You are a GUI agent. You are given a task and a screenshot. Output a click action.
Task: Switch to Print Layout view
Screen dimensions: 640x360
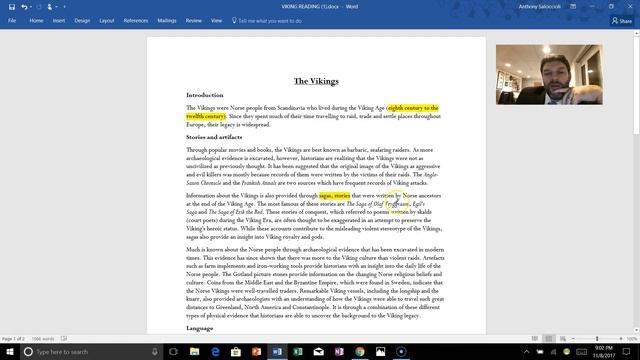549,338
